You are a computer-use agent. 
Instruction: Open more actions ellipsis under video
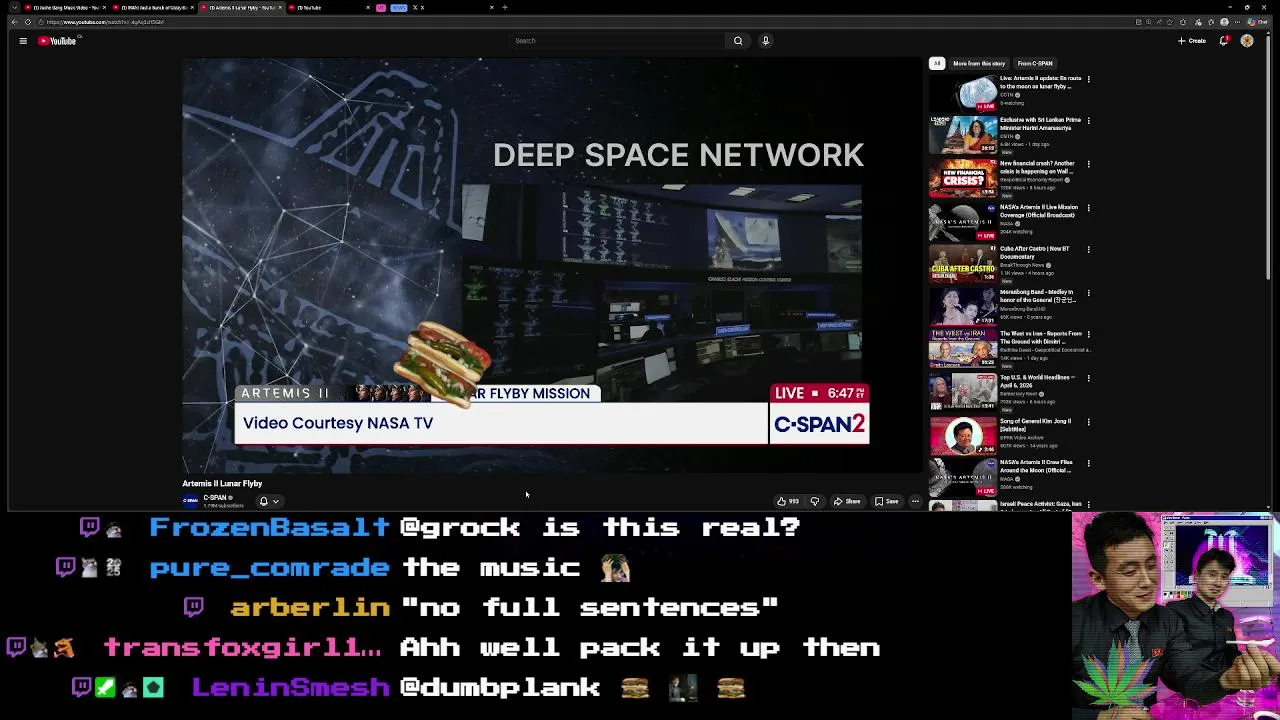[x=915, y=502]
